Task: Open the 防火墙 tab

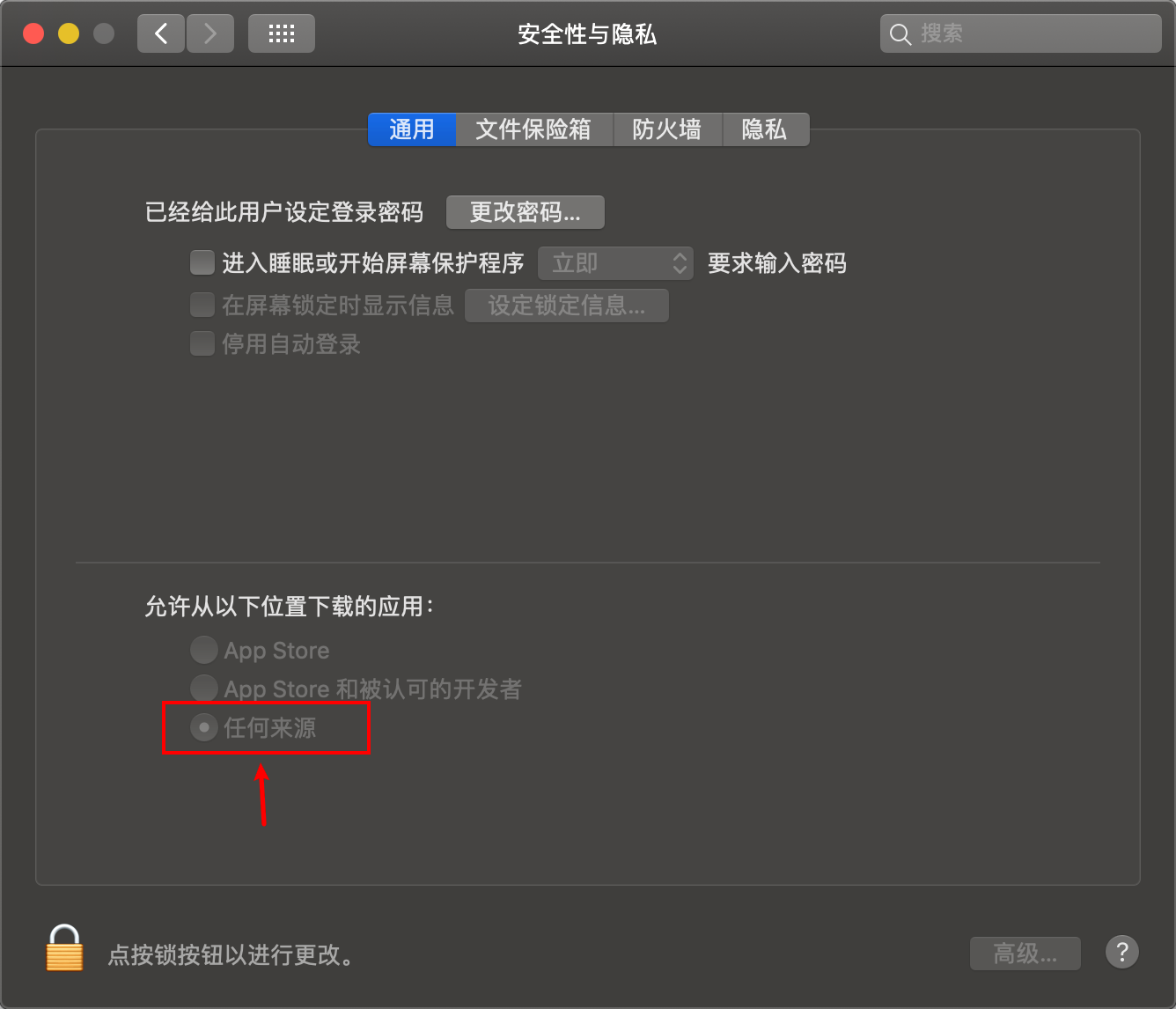Action: point(667,129)
